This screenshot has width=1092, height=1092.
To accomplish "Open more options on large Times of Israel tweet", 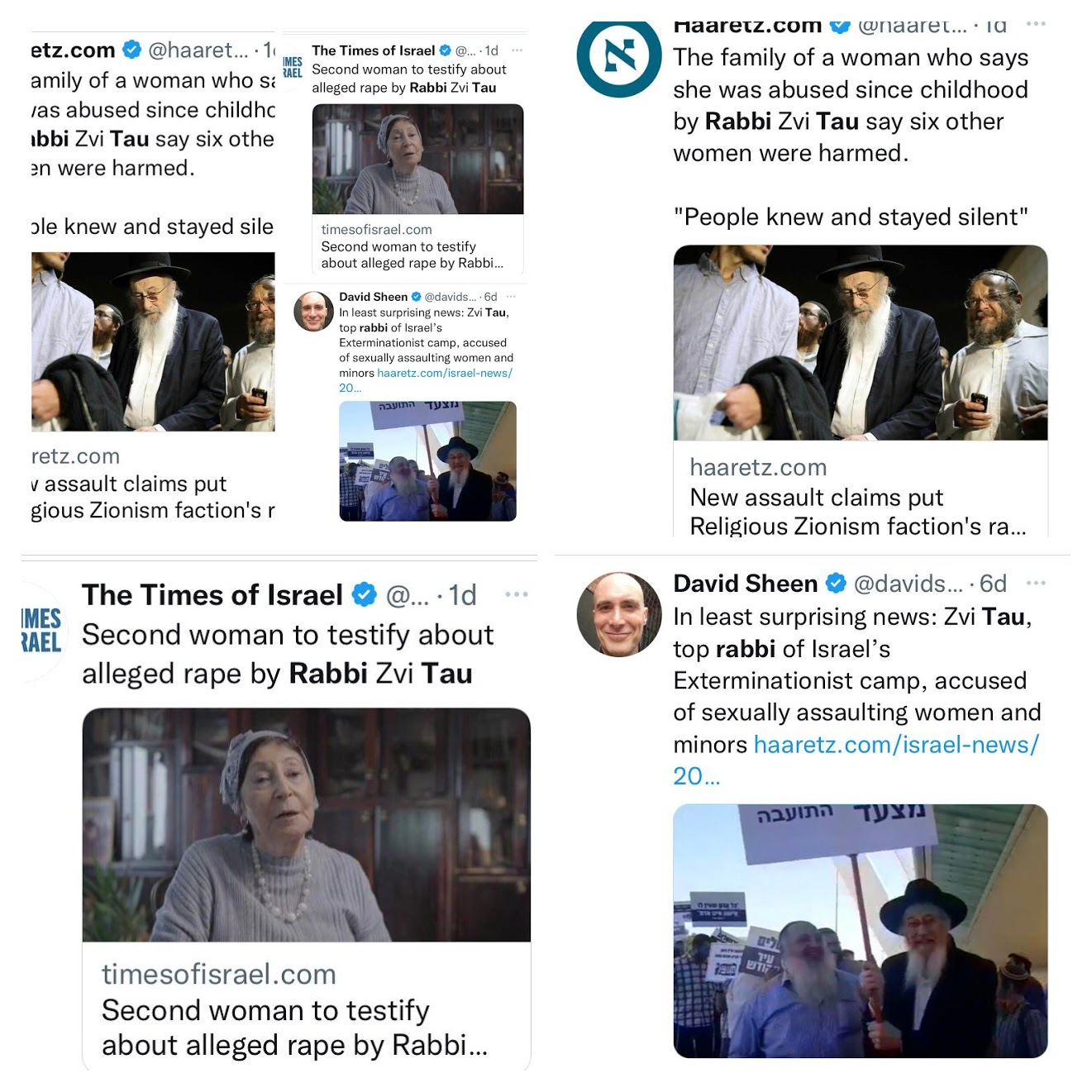I will [x=517, y=594].
